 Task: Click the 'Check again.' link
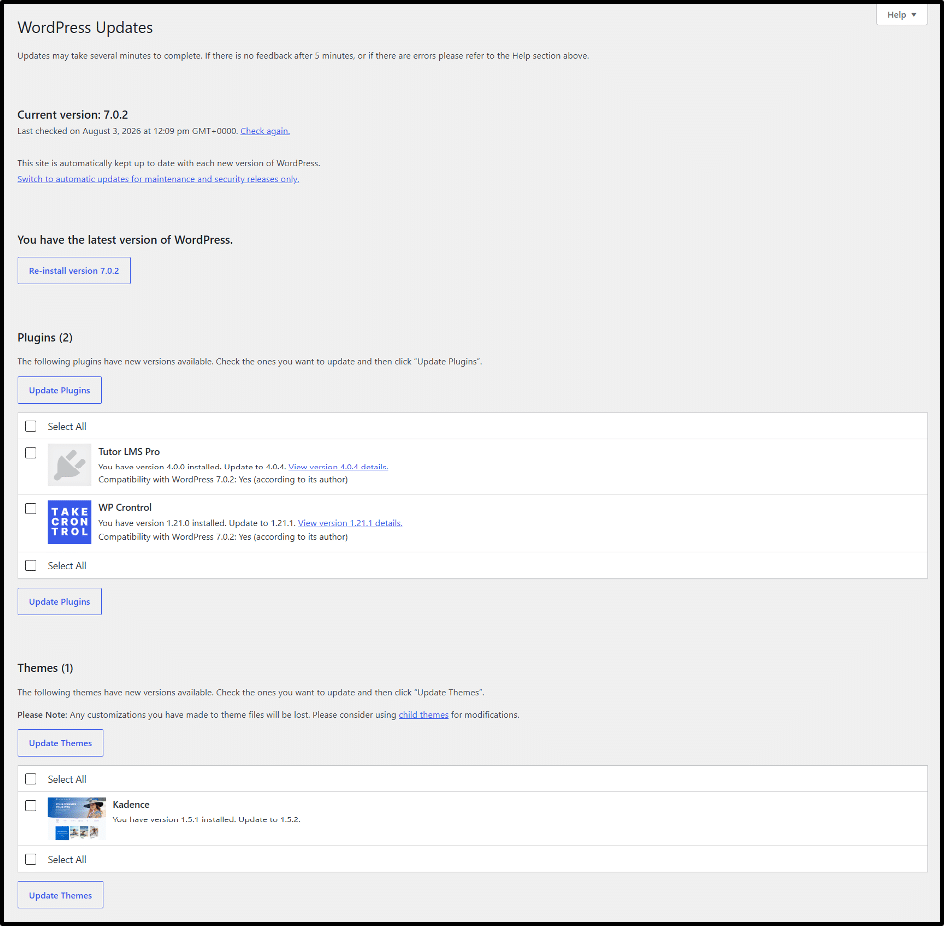pos(265,131)
